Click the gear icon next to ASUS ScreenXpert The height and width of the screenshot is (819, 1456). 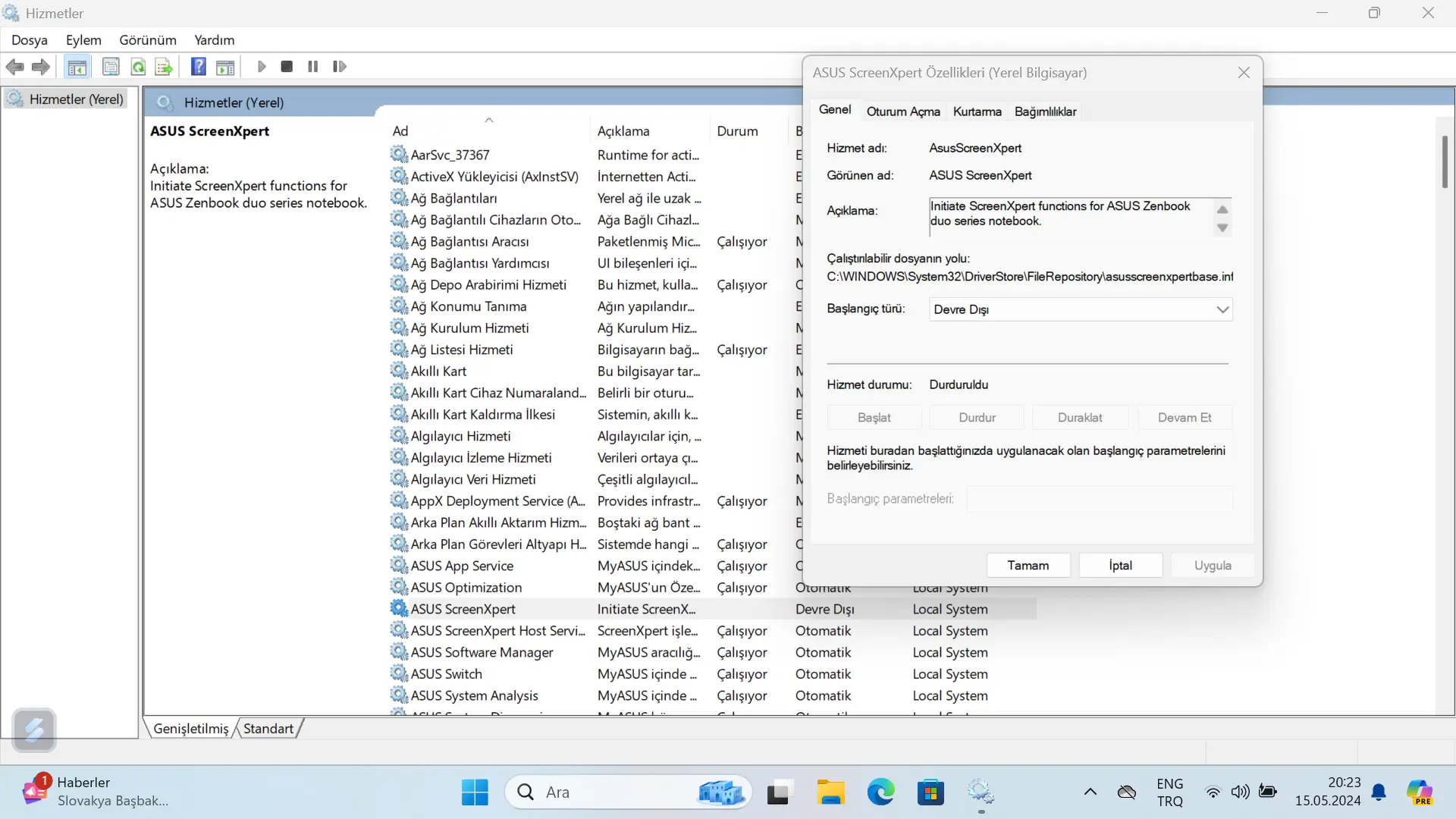[x=399, y=608]
